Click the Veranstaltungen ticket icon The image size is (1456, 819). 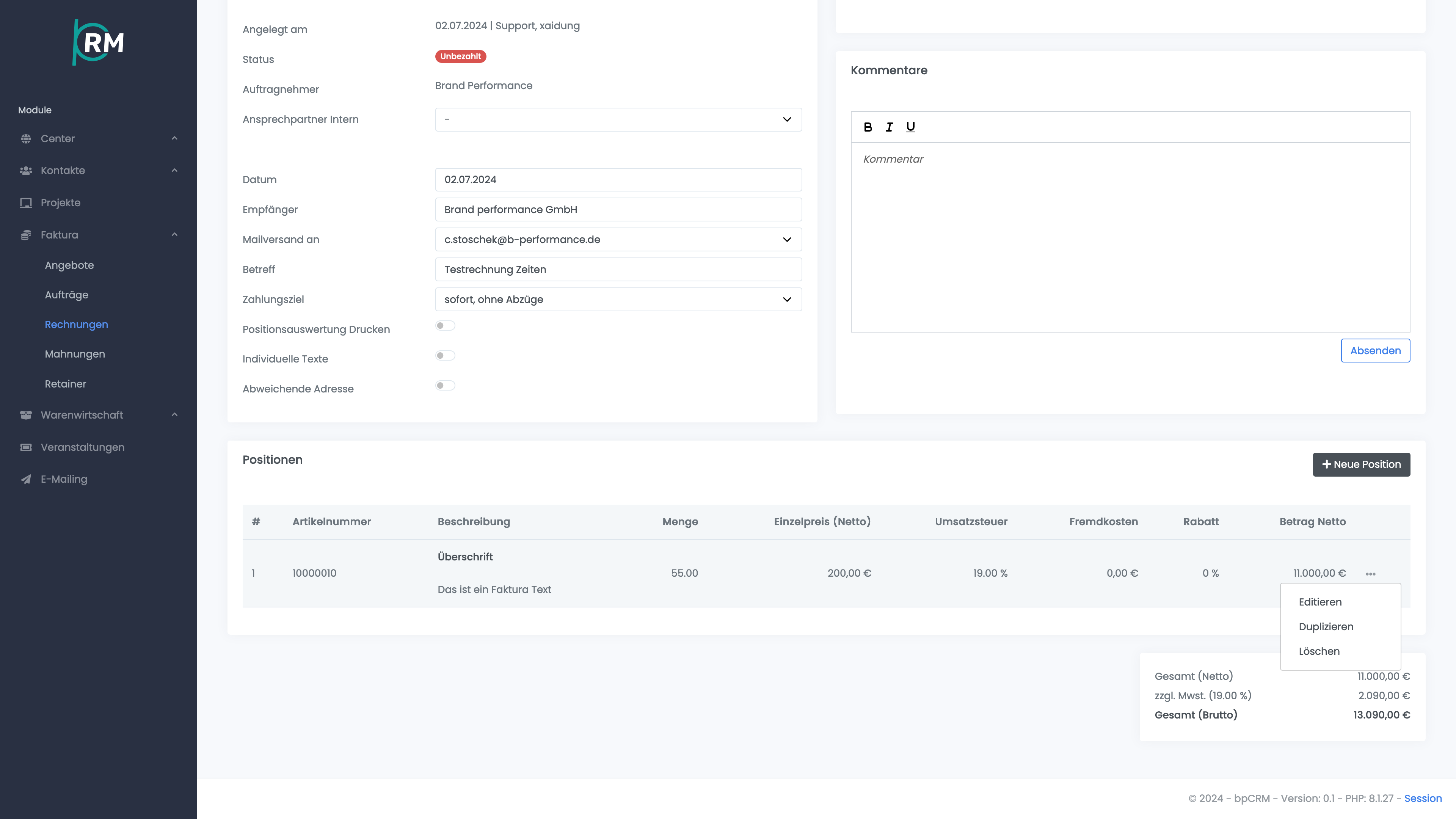click(26, 447)
